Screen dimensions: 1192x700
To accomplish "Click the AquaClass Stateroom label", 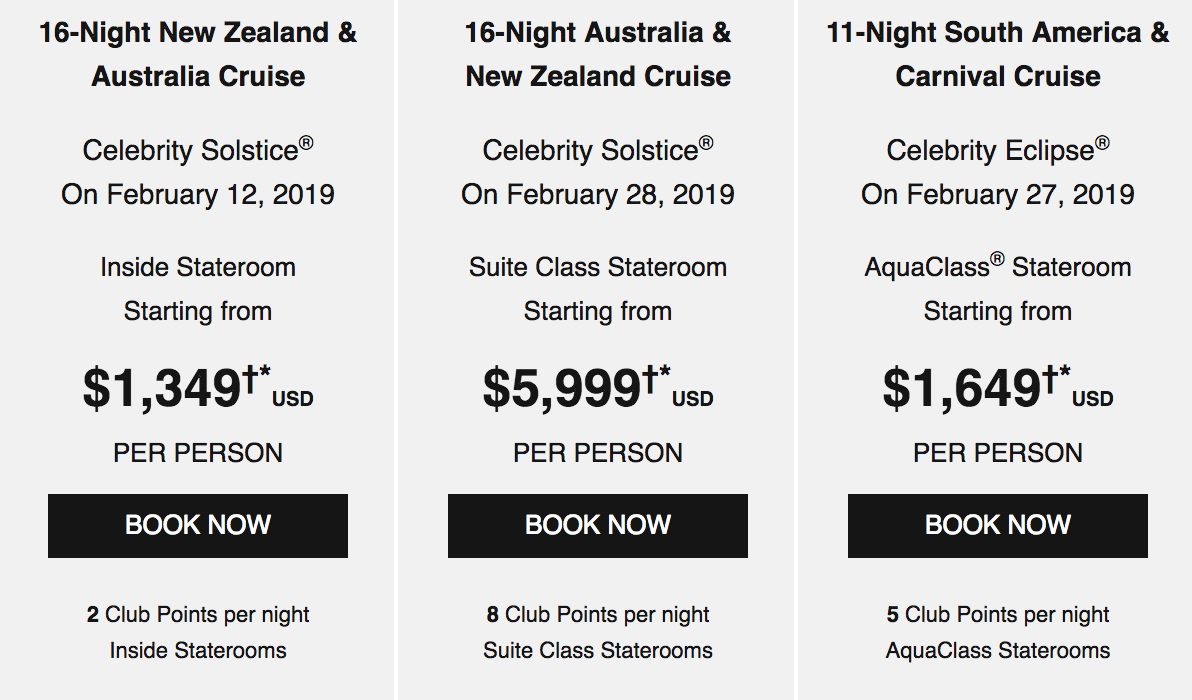I will 997,267.
